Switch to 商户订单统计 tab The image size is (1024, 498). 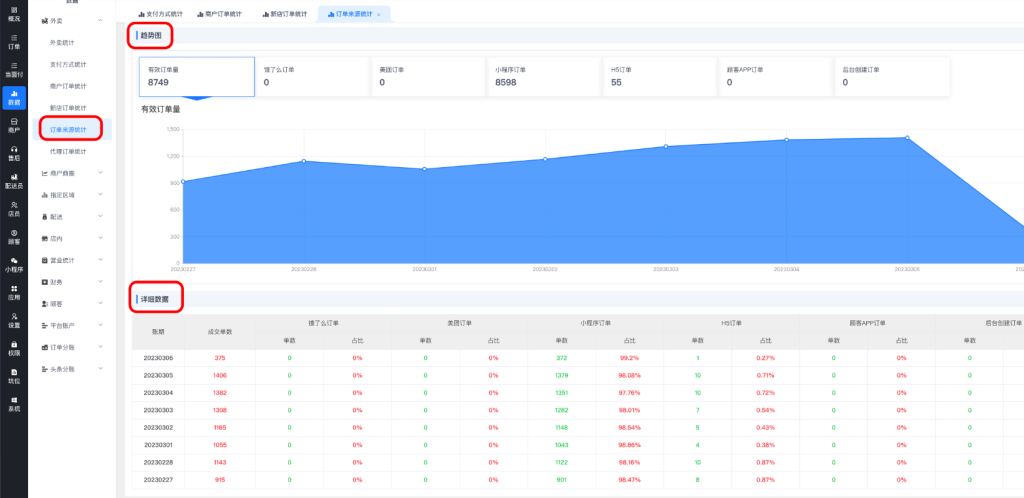point(219,14)
